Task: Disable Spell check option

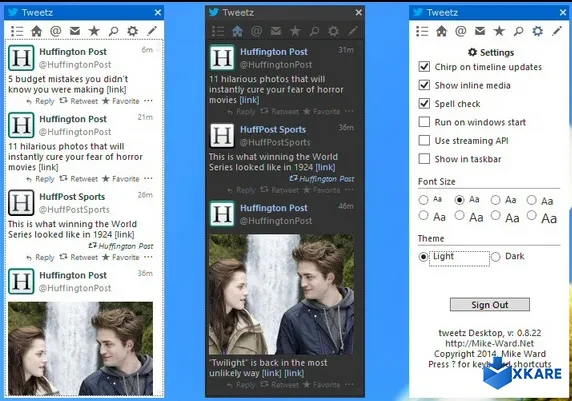Action: [x=424, y=104]
